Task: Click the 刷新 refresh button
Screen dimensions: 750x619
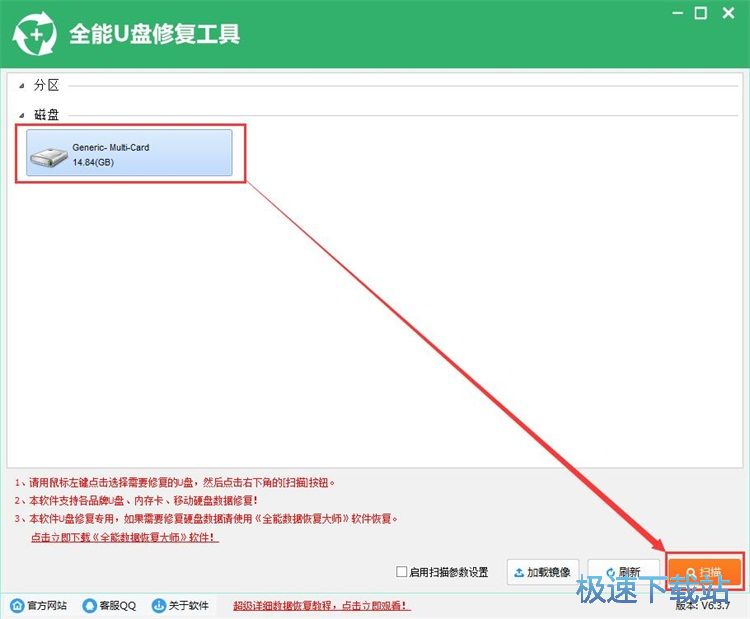Action: click(623, 572)
